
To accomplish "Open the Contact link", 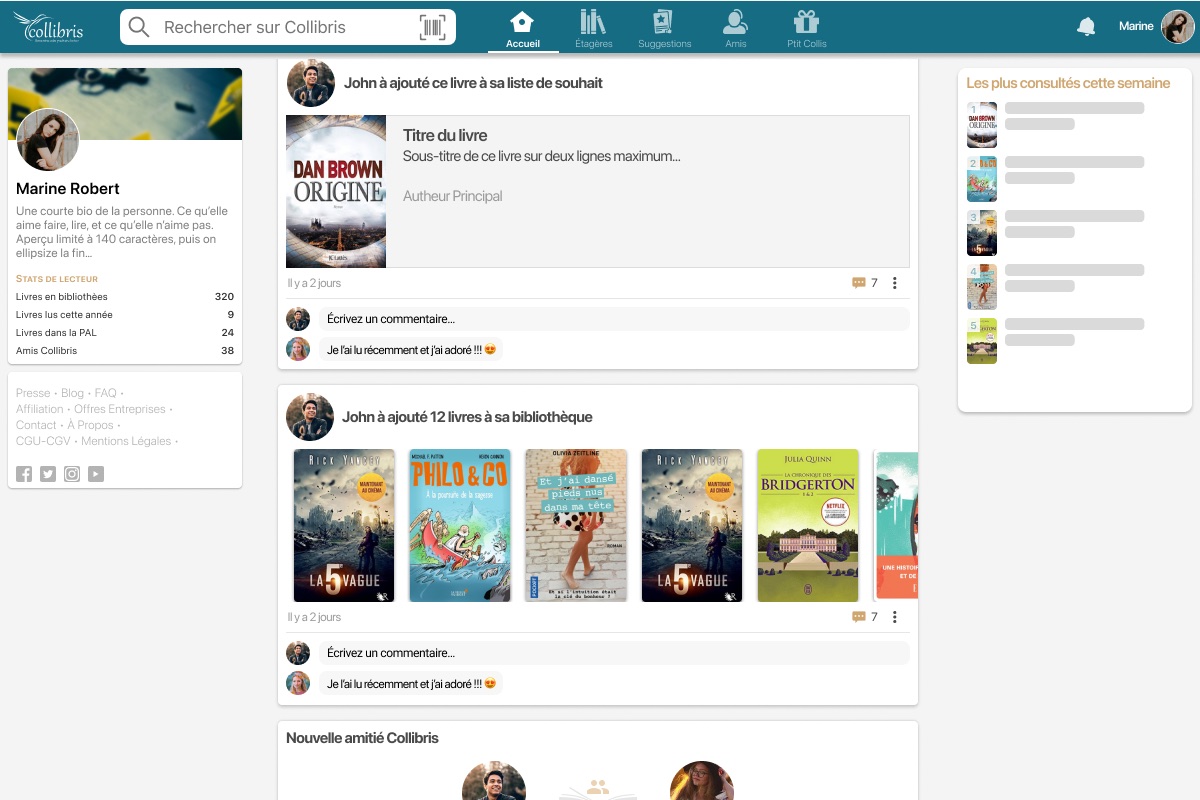I will pos(36,425).
